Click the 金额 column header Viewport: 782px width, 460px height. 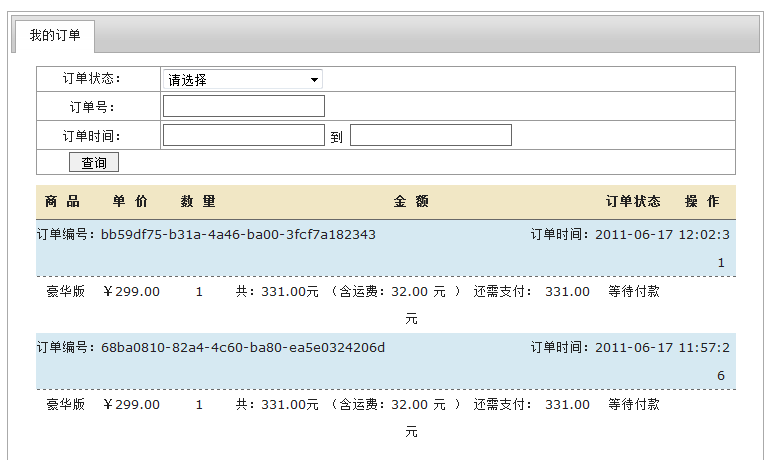point(411,202)
